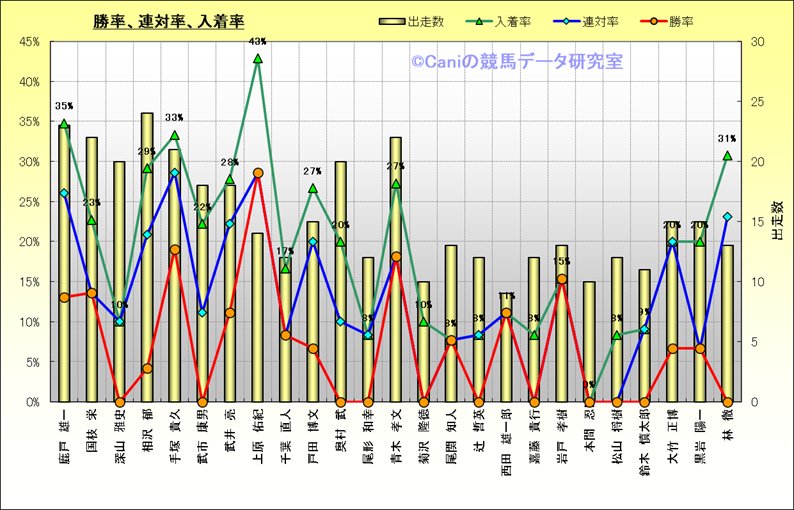Click the 35% data label above 鹿戸 雄一
794x510 pixels.
(64, 106)
